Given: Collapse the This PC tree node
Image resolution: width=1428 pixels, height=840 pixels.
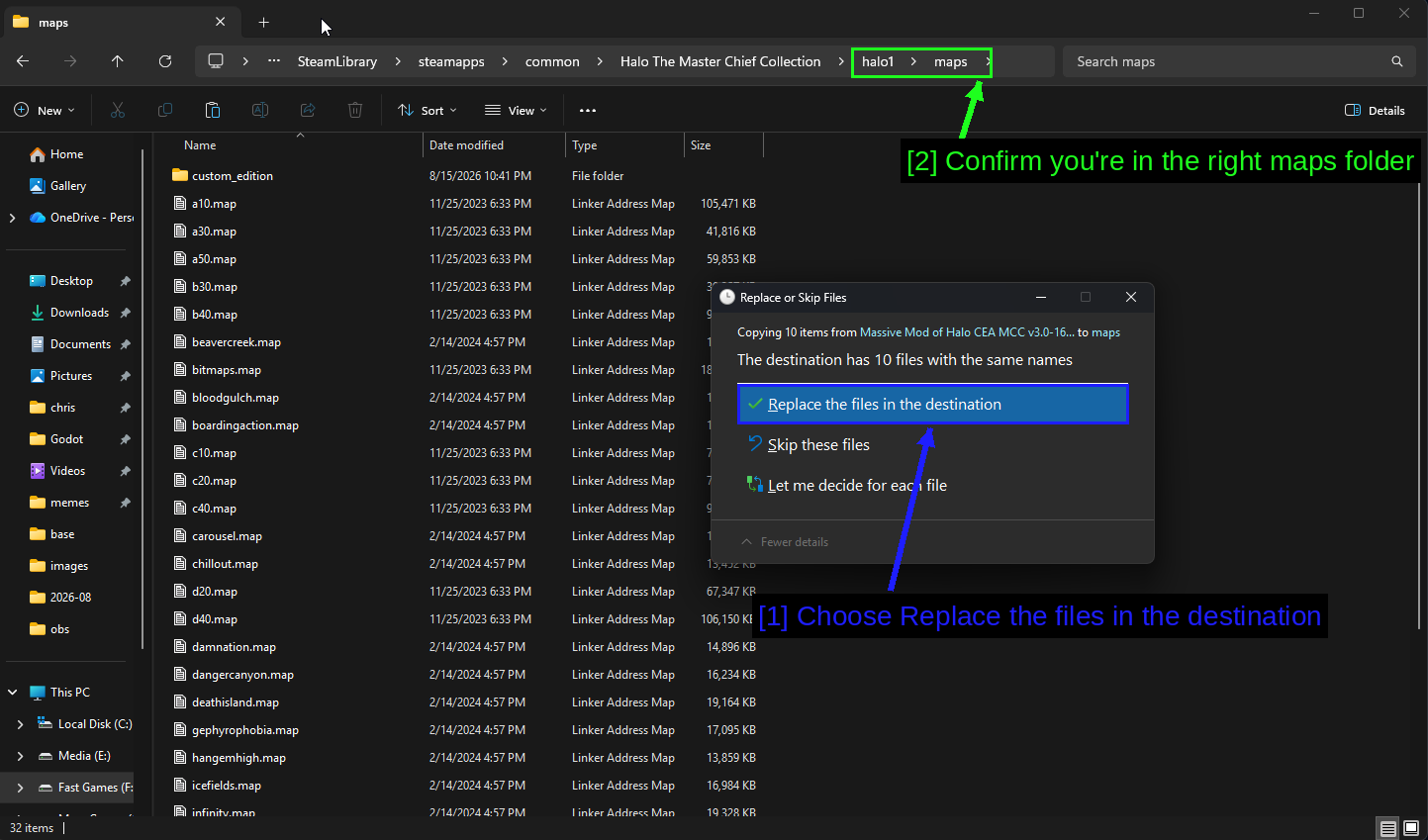Looking at the screenshot, I should 12,693.
